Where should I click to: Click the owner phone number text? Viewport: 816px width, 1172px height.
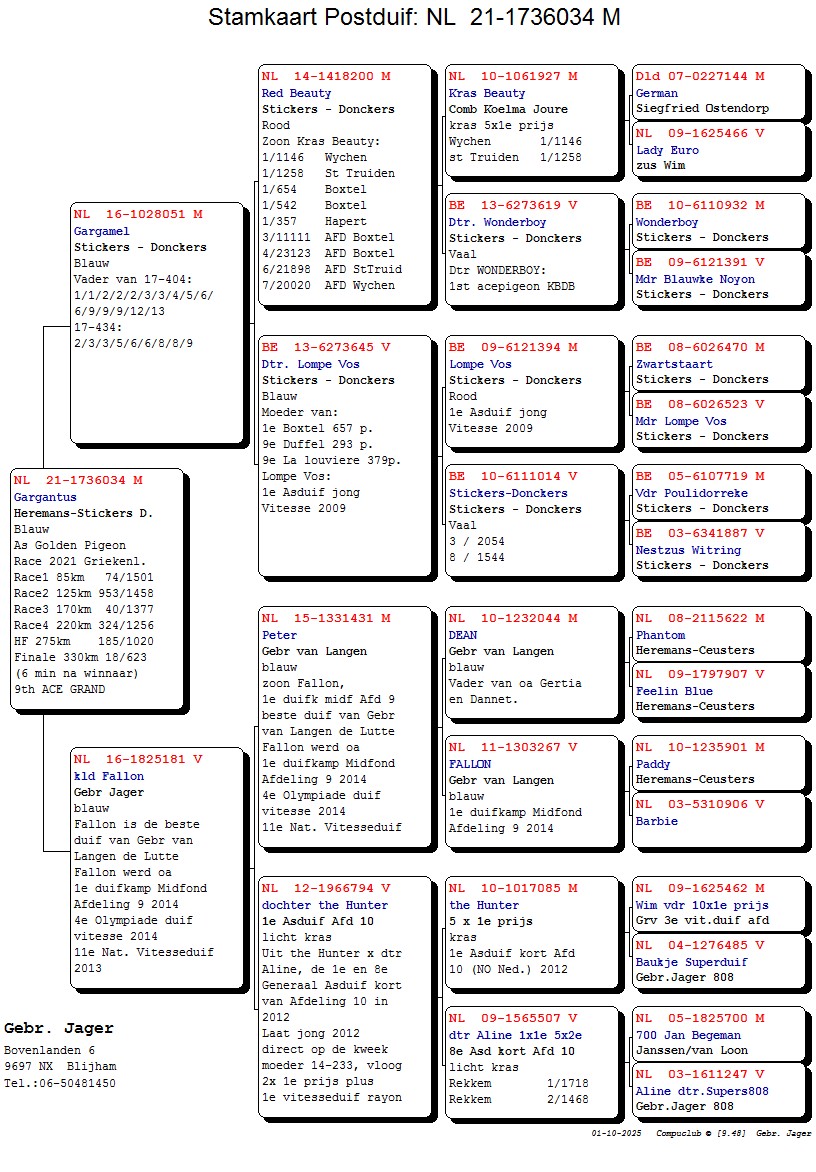point(59,1083)
